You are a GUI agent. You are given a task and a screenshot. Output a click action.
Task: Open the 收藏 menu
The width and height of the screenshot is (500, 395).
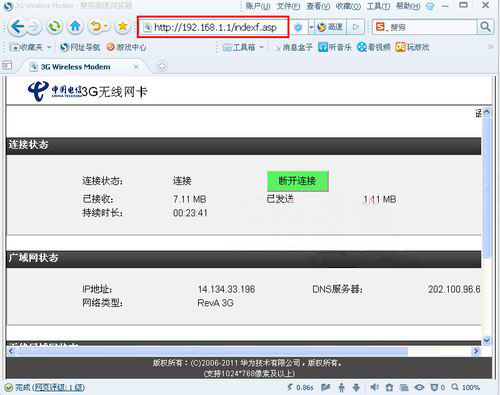coord(348,6)
